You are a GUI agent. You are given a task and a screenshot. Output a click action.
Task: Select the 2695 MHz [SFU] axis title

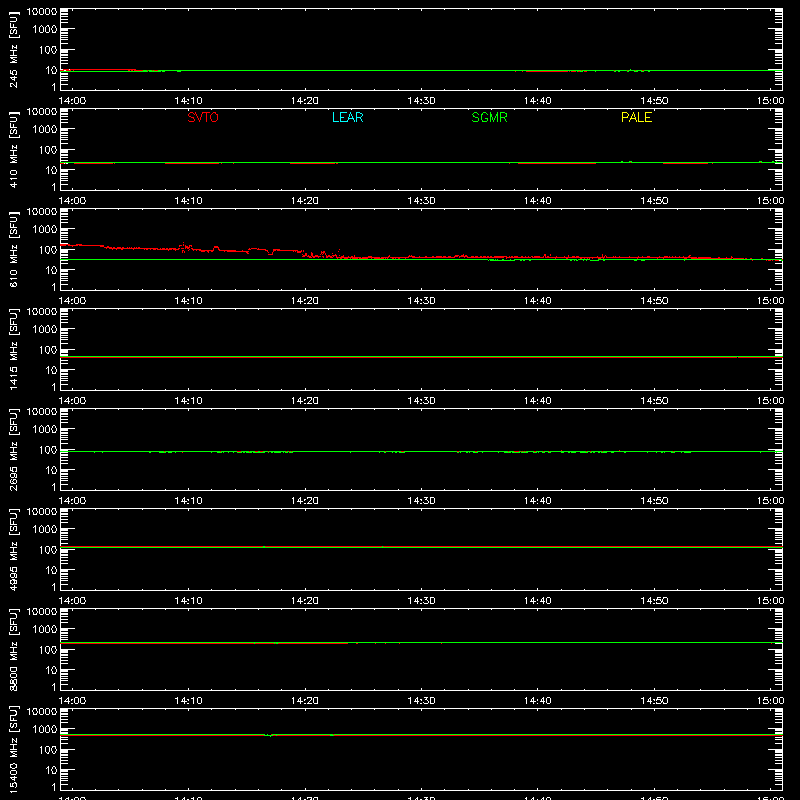pyautogui.click(x=14, y=449)
